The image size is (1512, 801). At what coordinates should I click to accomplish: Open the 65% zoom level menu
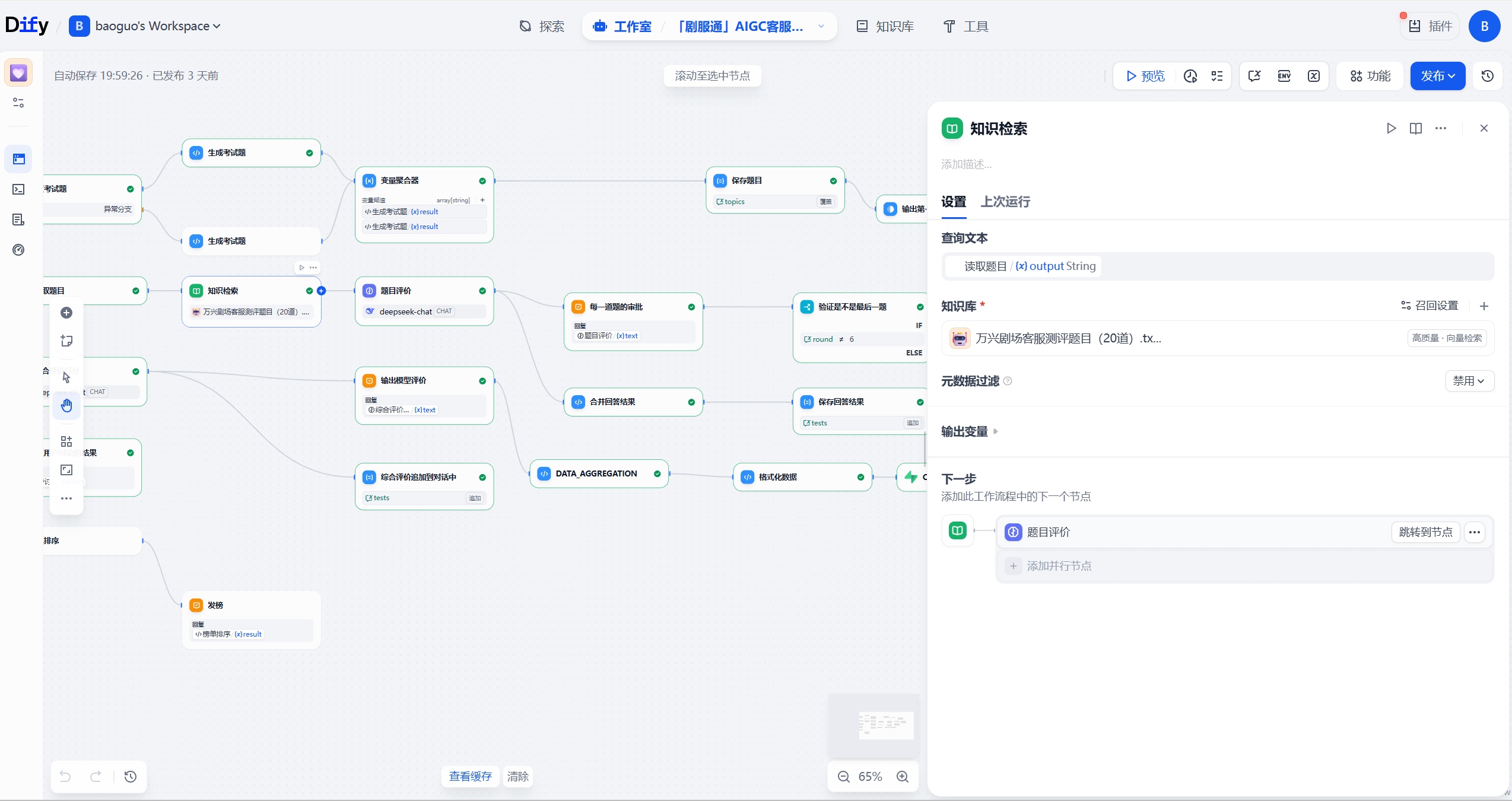point(871,777)
